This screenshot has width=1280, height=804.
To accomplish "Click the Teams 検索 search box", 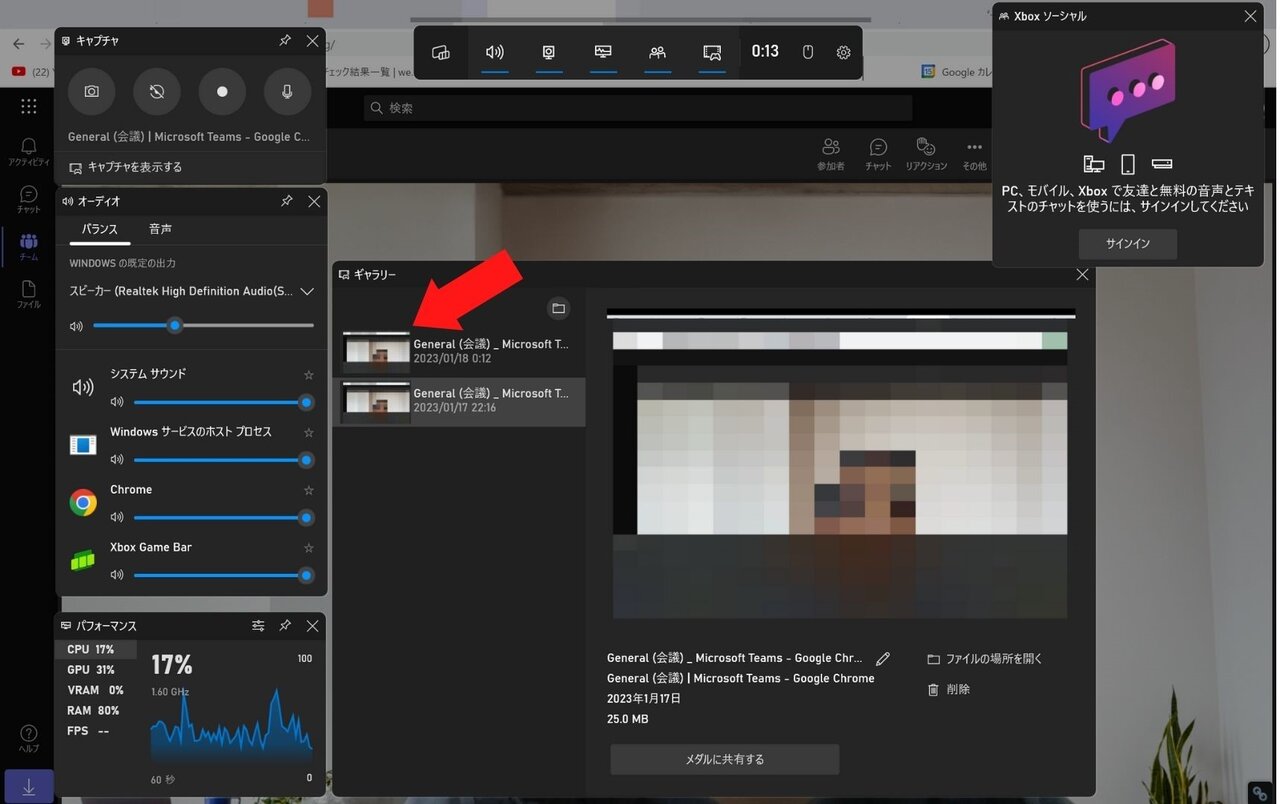I will coord(638,108).
